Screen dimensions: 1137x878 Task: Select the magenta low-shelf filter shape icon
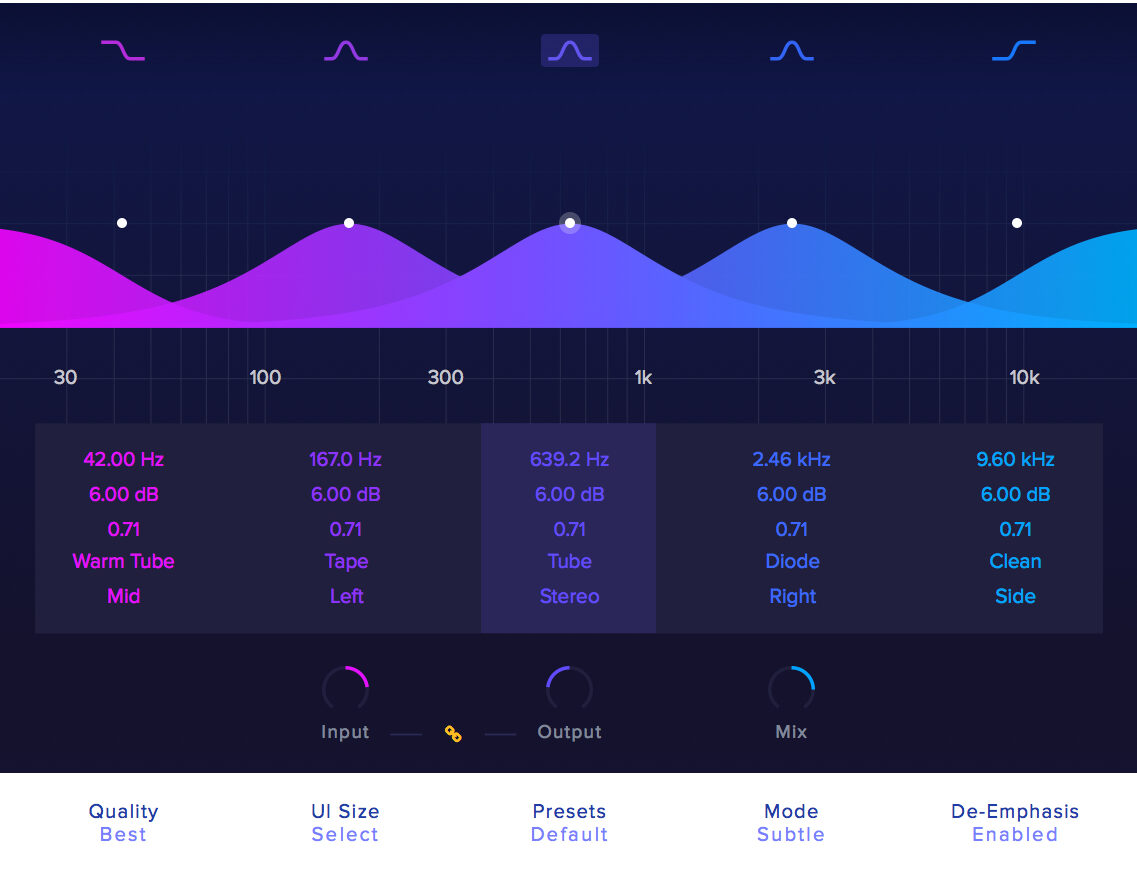[x=123, y=50]
